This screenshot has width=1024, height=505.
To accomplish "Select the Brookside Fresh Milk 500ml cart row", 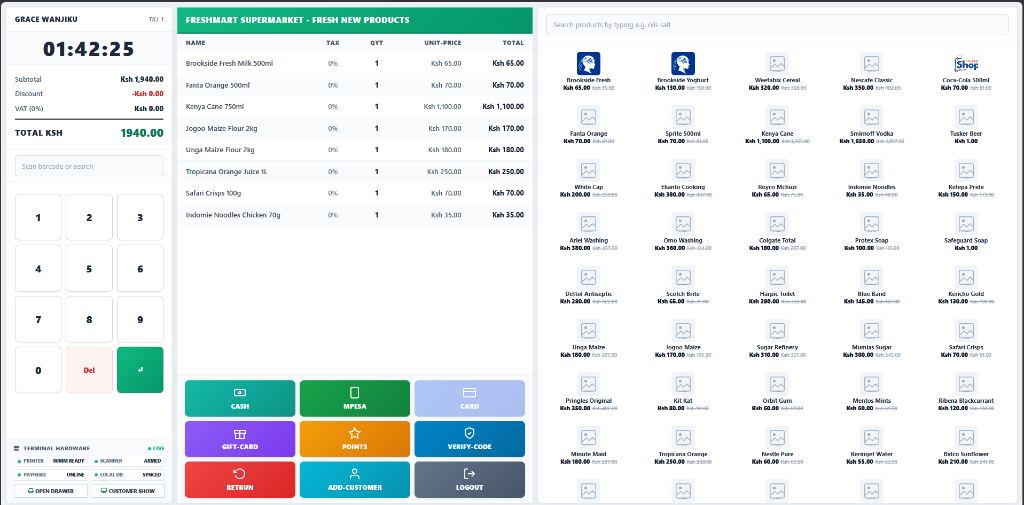I will click(355, 63).
